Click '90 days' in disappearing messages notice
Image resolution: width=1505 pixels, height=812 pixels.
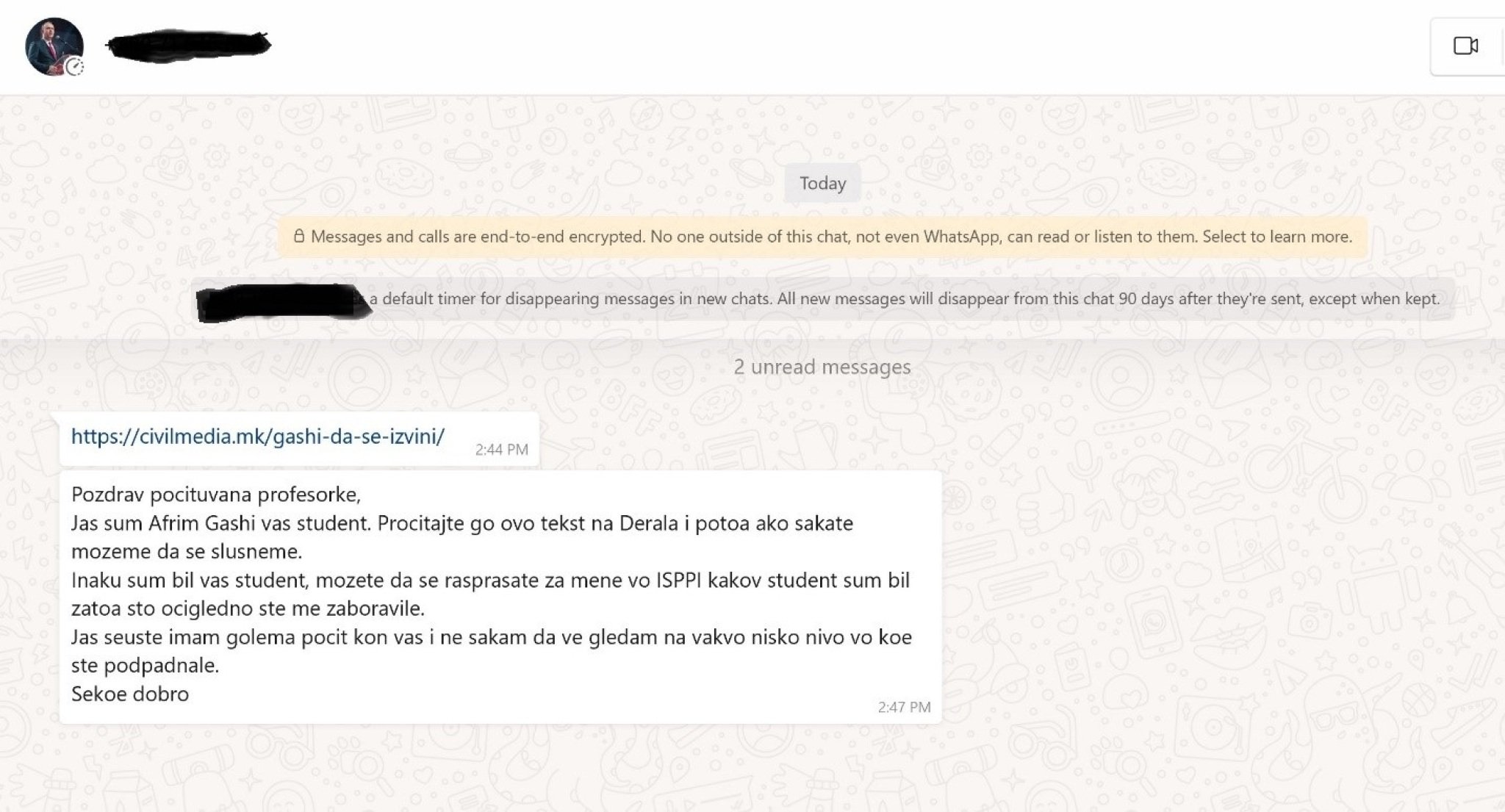(x=1146, y=299)
